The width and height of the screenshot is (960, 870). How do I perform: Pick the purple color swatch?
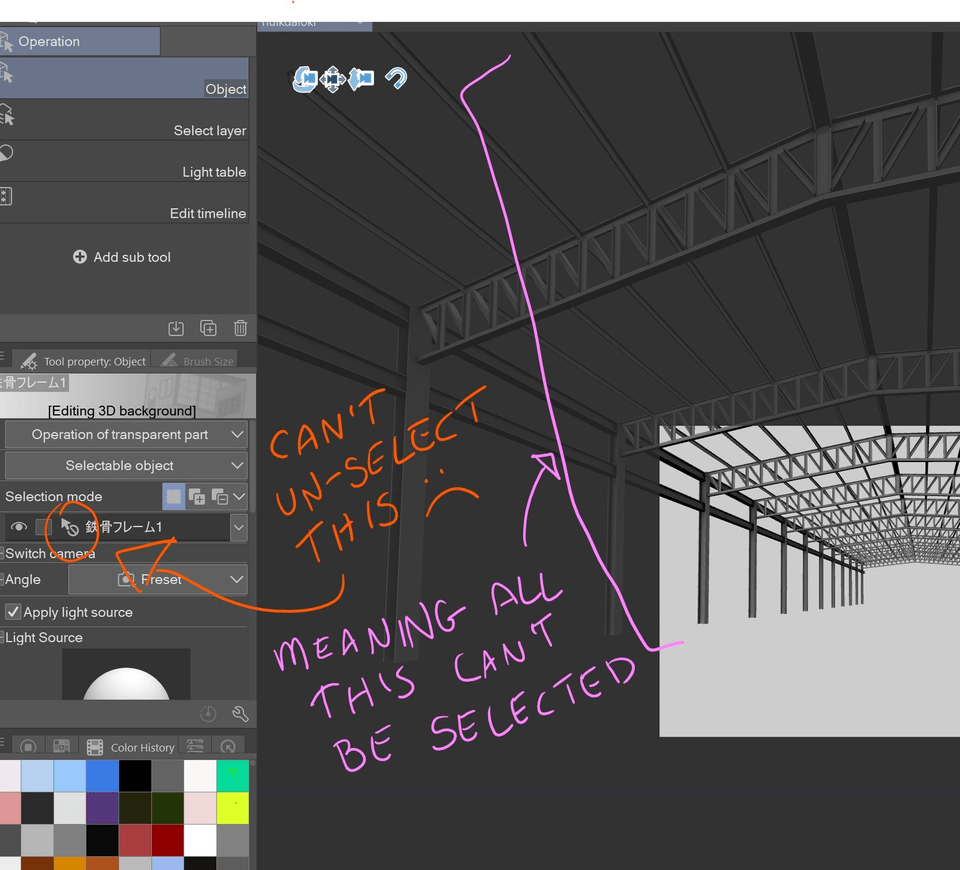(x=102, y=808)
